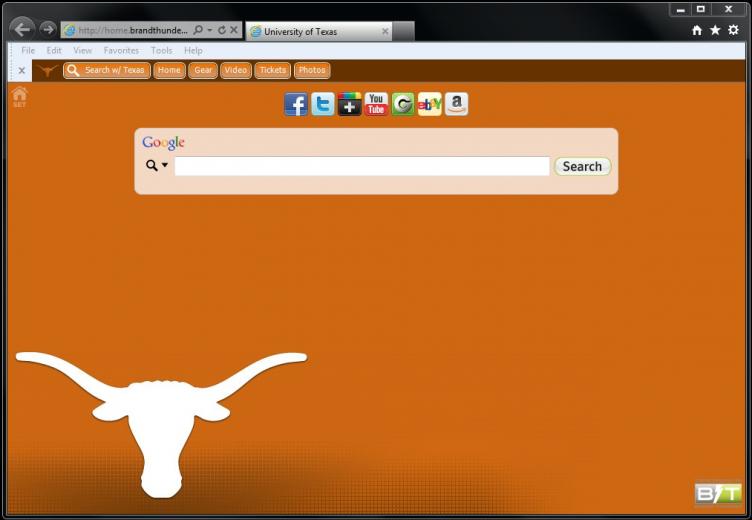Screen dimensions: 752x520
Task: Switch to the University of Texas tab
Action: pos(319,32)
